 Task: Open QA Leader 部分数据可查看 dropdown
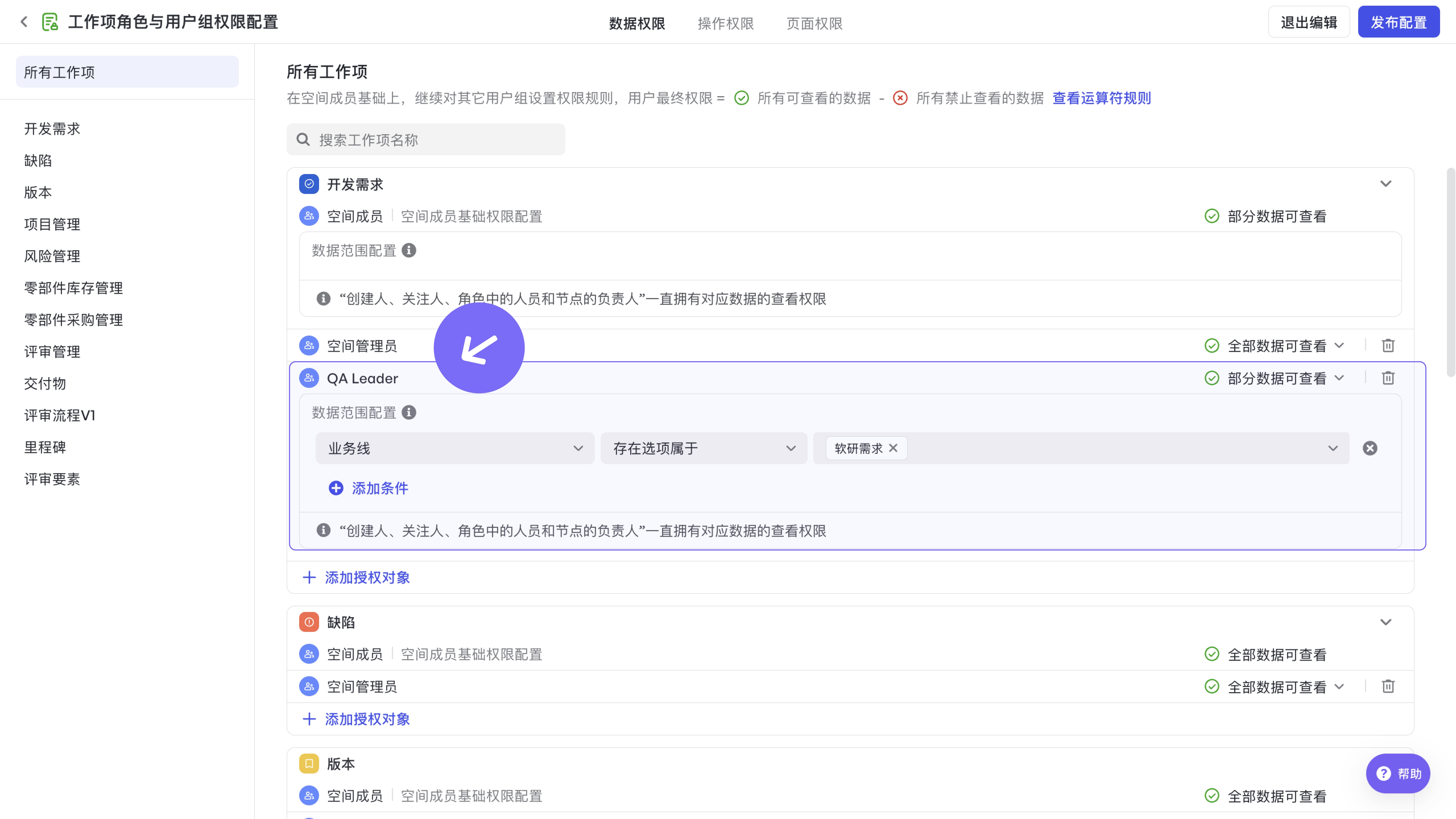(1275, 378)
